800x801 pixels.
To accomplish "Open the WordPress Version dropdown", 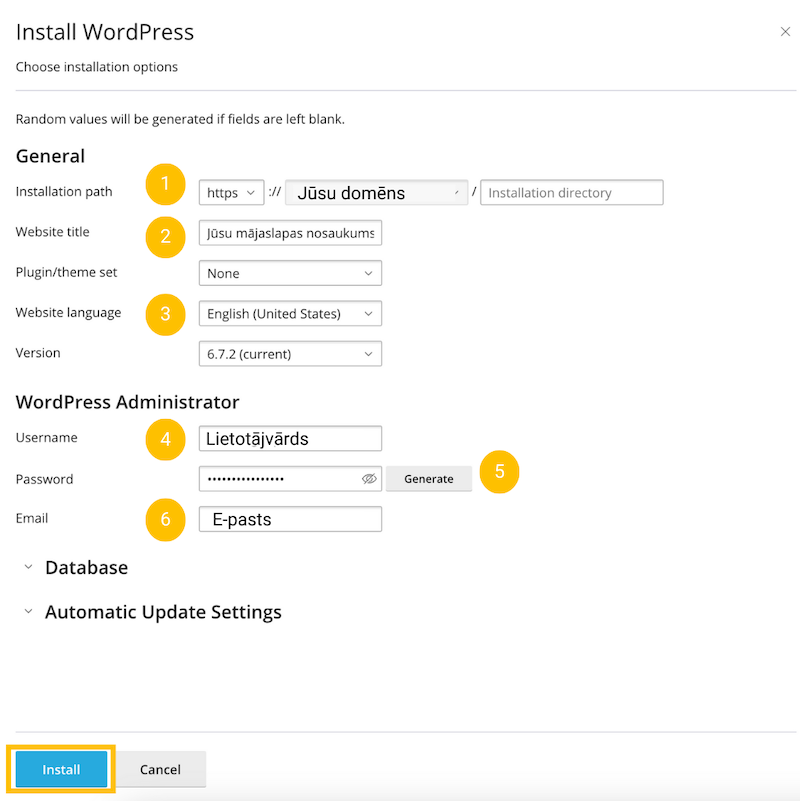I will pyautogui.click(x=290, y=354).
